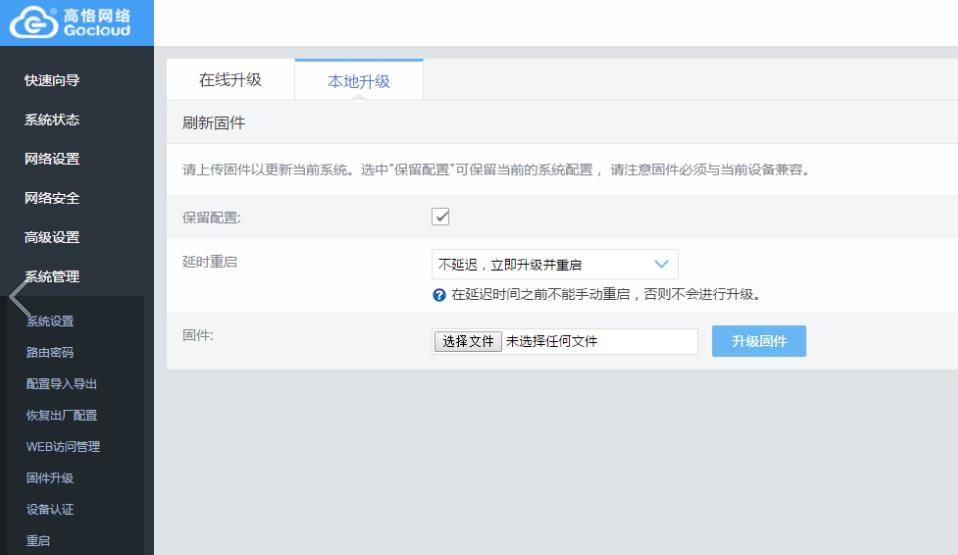Image resolution: width=958 pixels, height=555 pixels.
Task: Click the Gocloud logo icon
Action: coord(34,23)
